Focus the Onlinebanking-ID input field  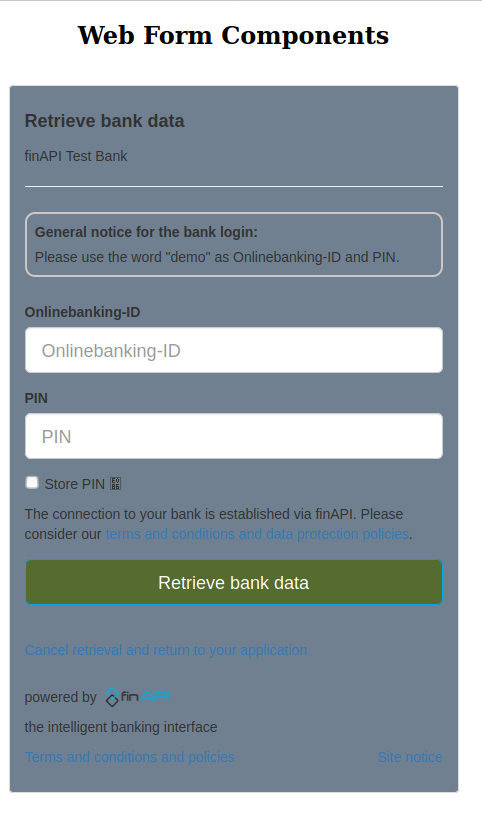coord(234,350)
